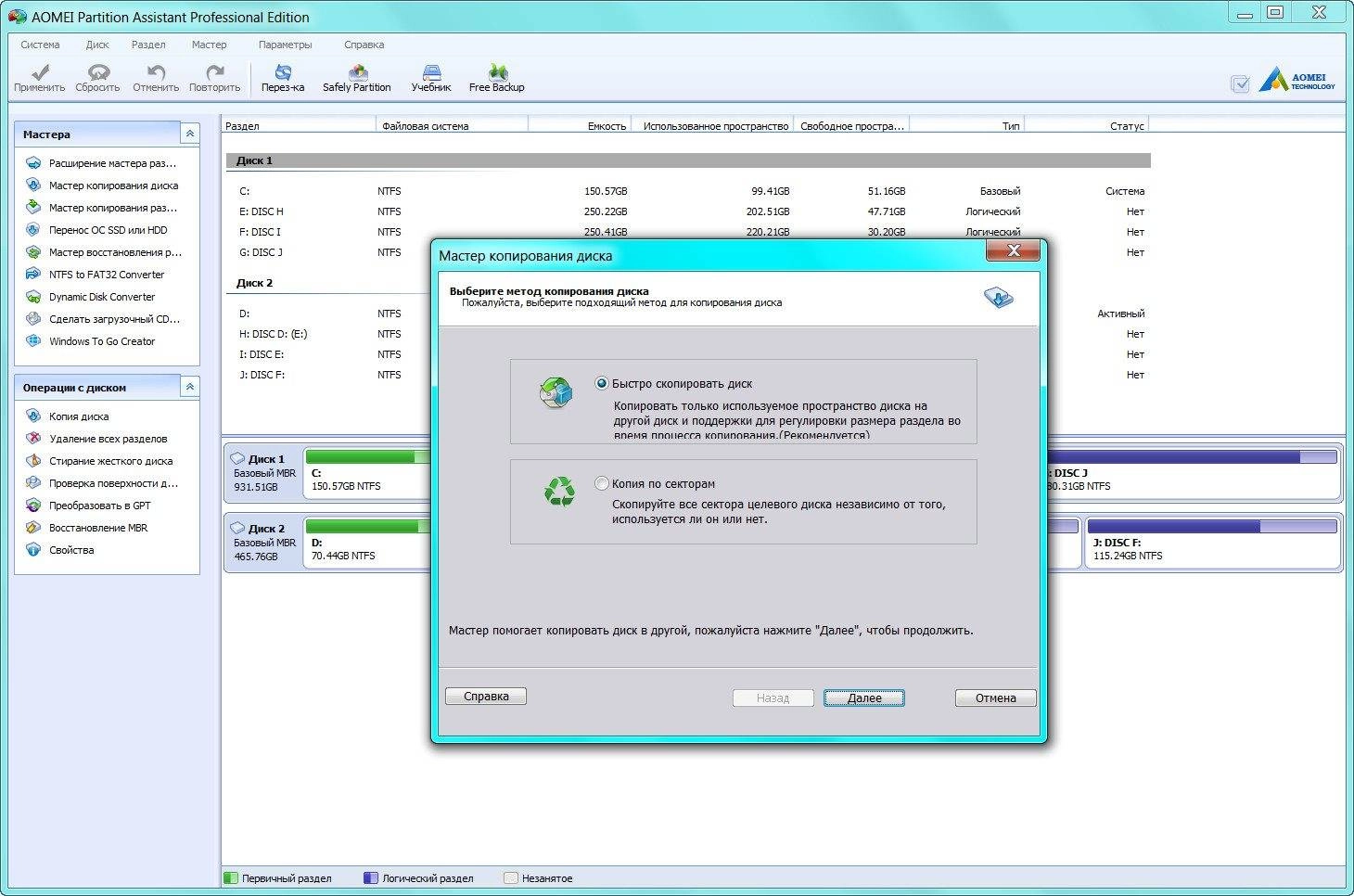The height and width of the screenshot is (896, 1354).
Task: Open the Параметры menu
Action: click(x=285, y=45)
